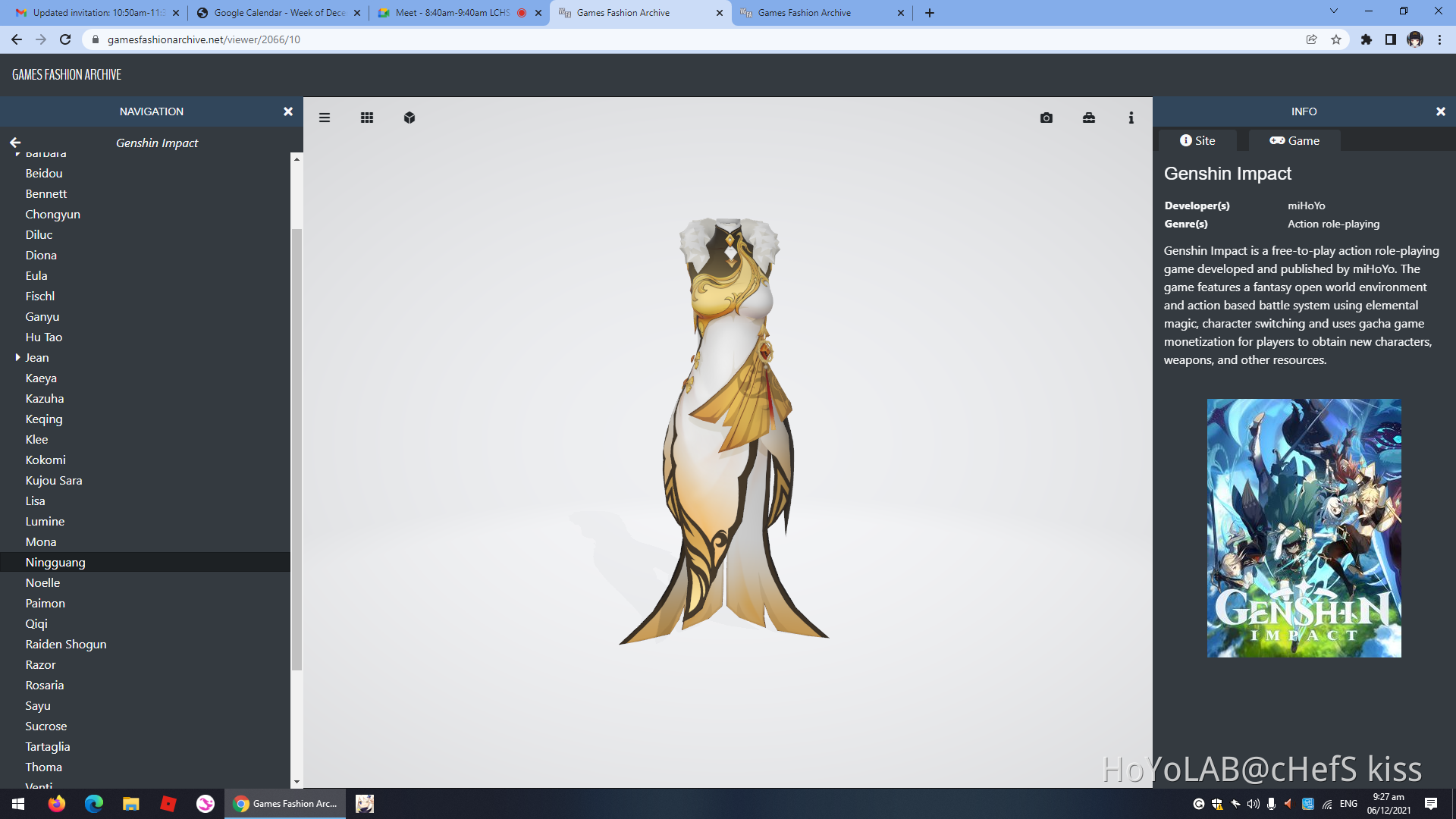Go back using browser back arrow

tap(17, 39)
